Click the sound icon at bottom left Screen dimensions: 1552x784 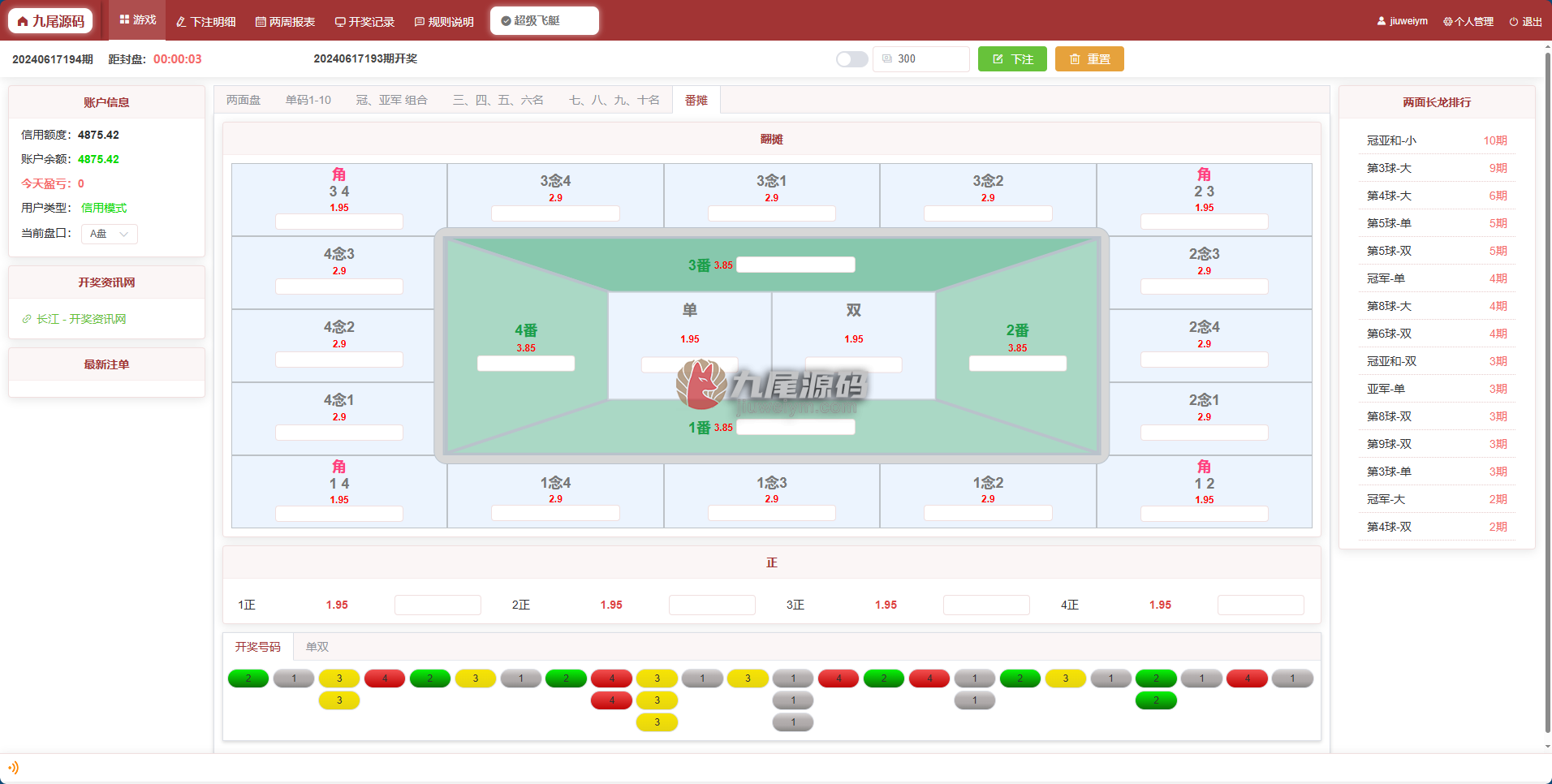(13, 767)
